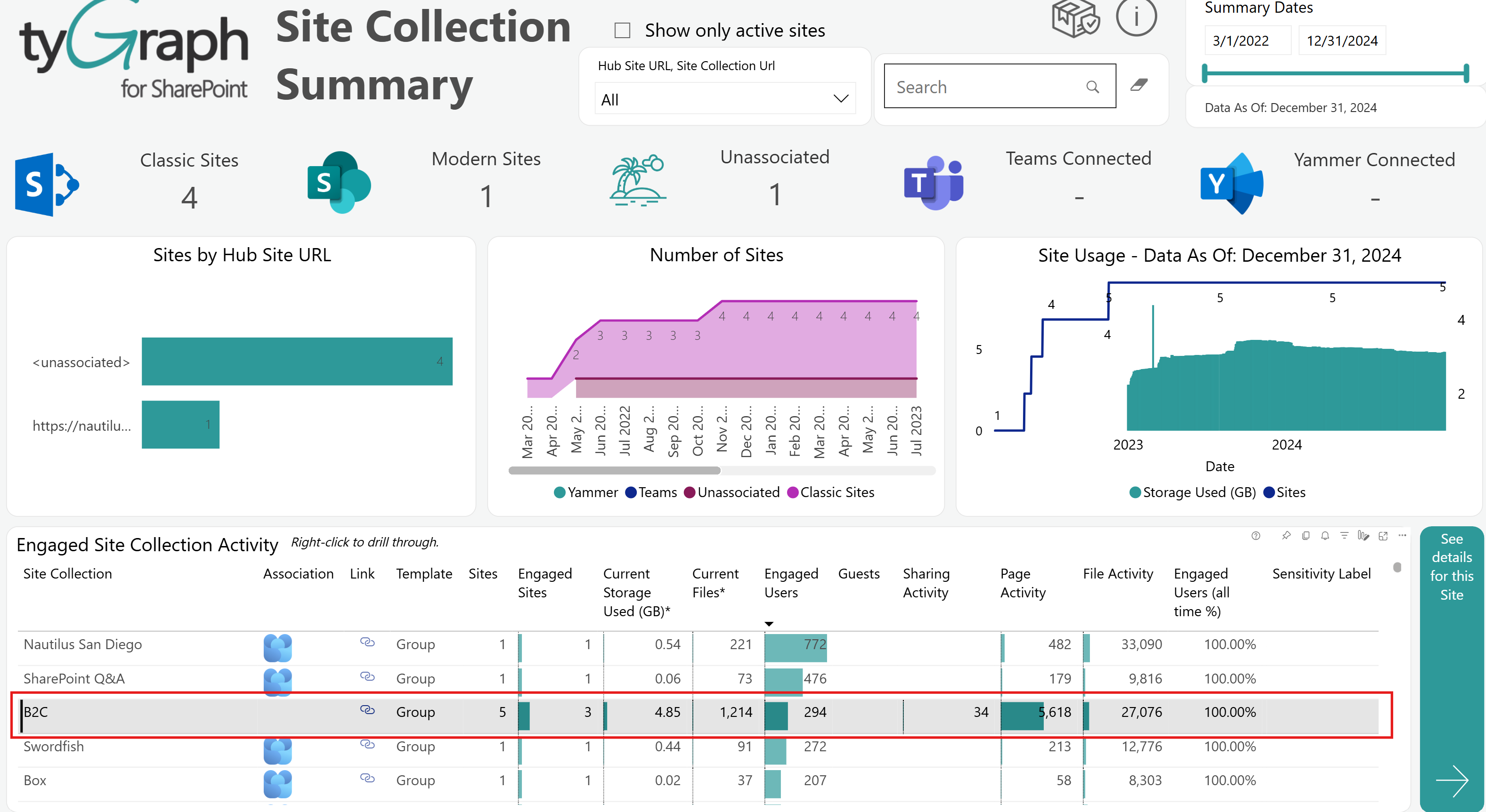Open table visual in focus mode

tap(1383, 536)
